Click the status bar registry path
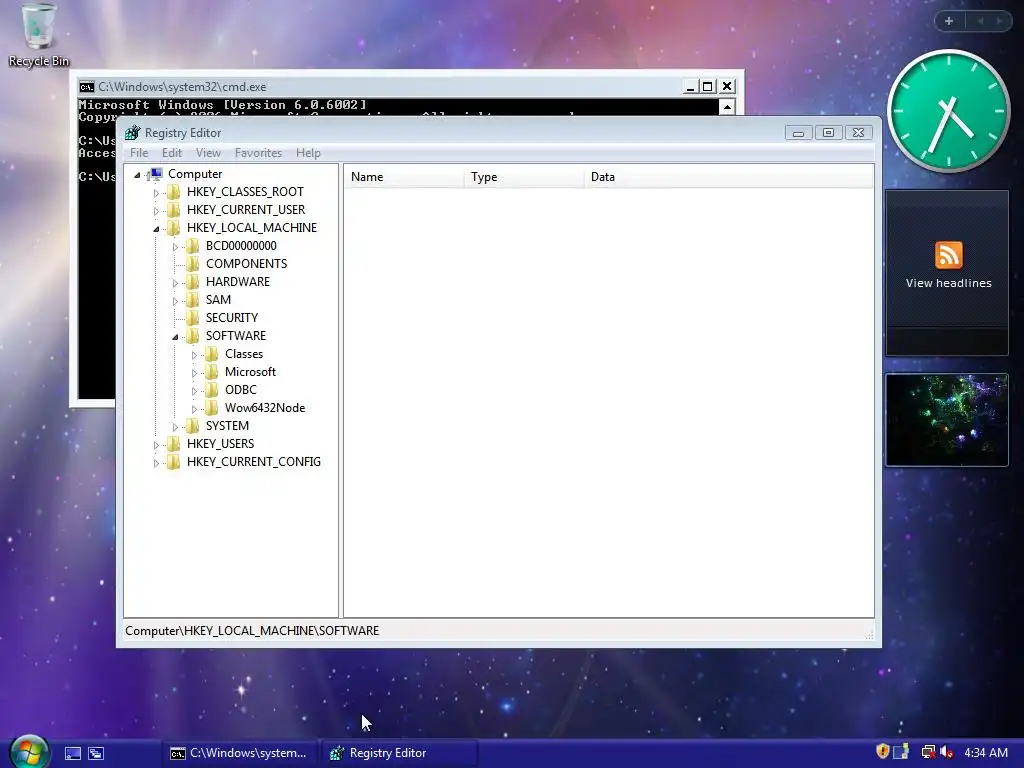 click(x=252, y=631)
